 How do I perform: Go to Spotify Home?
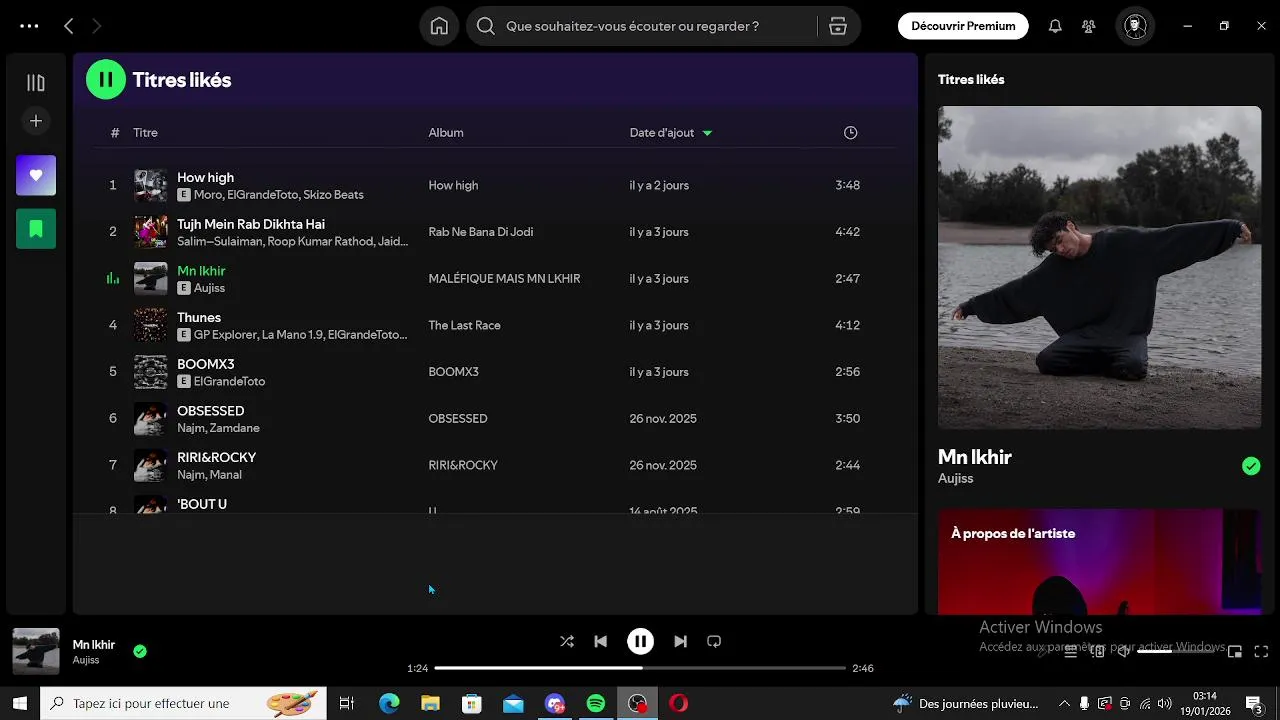[439, 26]
